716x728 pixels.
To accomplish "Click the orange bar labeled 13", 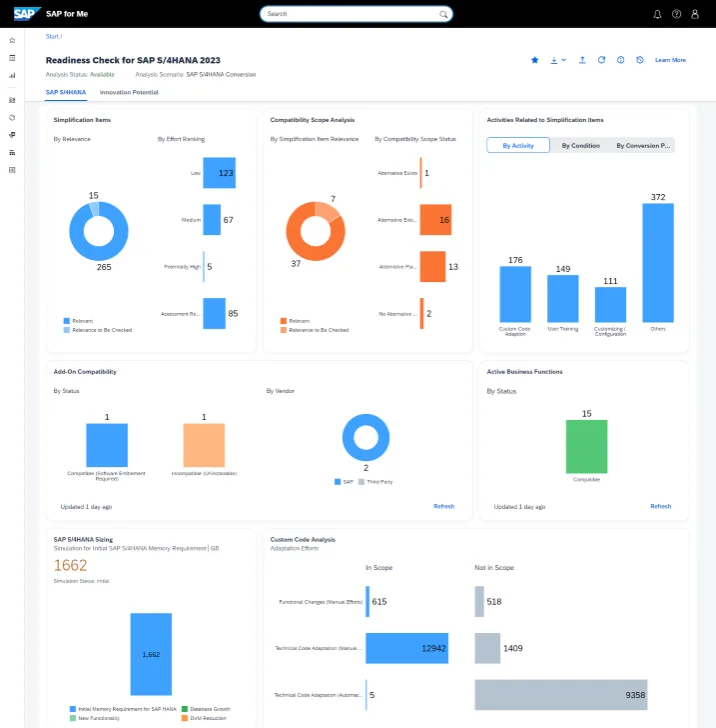I will pos(433,266).
